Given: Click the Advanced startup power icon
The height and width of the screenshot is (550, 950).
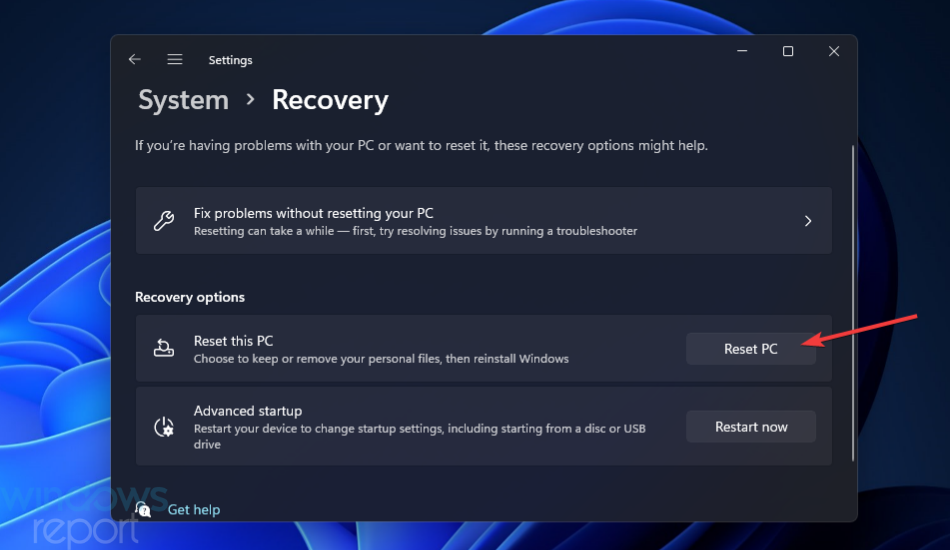Looking at the screenshot, I should point(164,426).
